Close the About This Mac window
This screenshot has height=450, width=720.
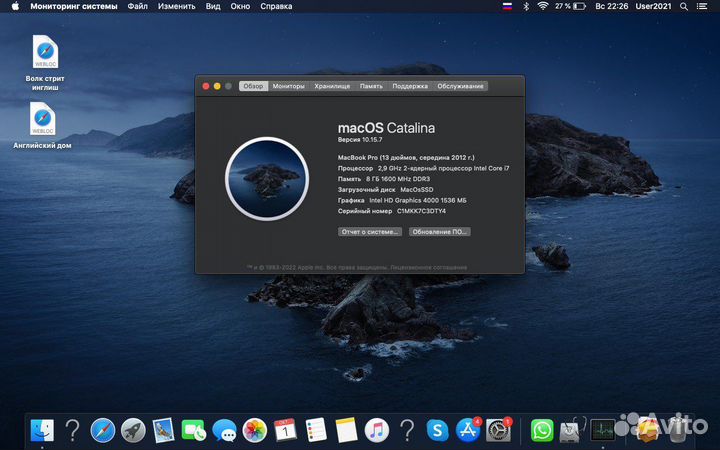click(206, 86)
